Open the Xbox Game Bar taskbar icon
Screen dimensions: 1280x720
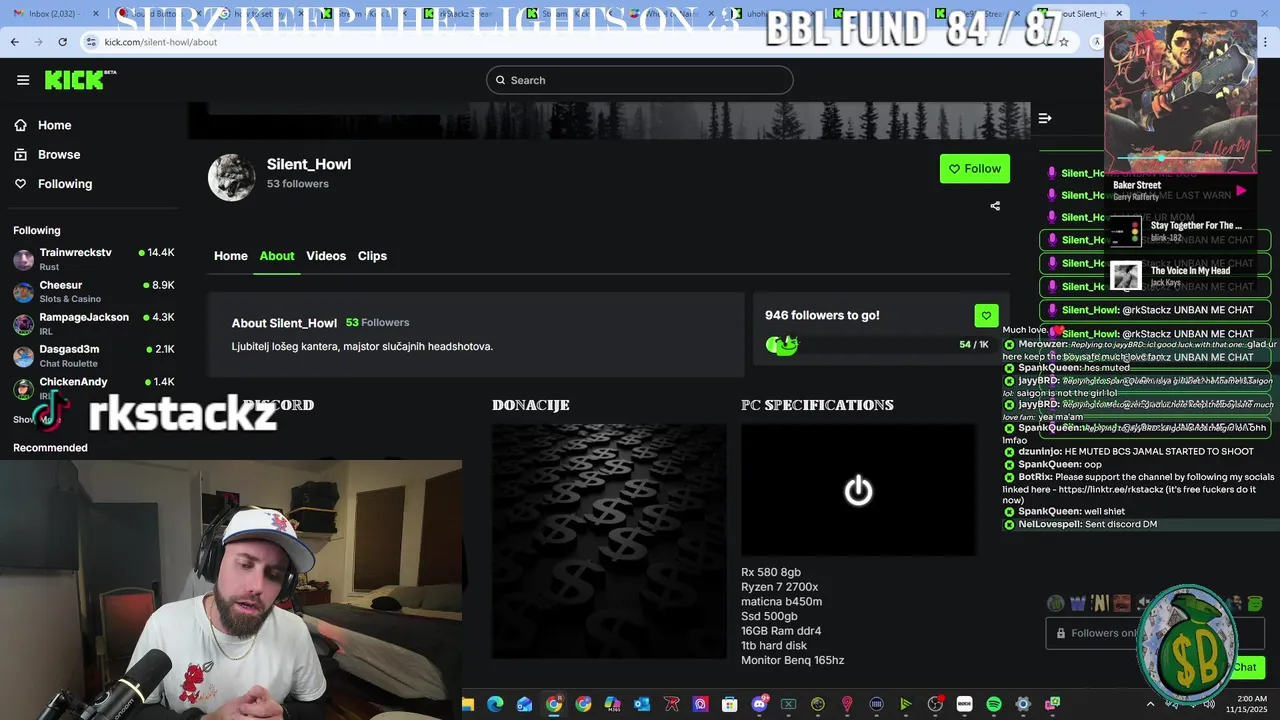[788, 704]
